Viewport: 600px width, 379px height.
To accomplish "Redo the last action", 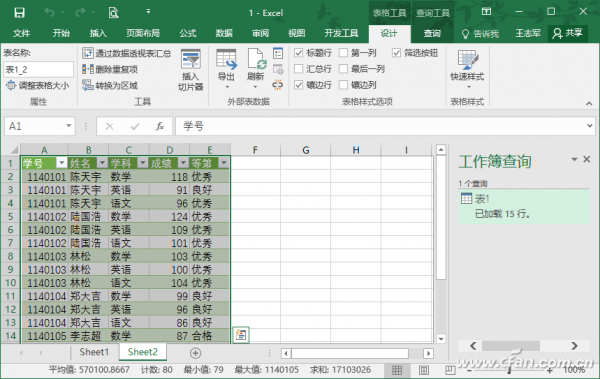I will point(80,13).
